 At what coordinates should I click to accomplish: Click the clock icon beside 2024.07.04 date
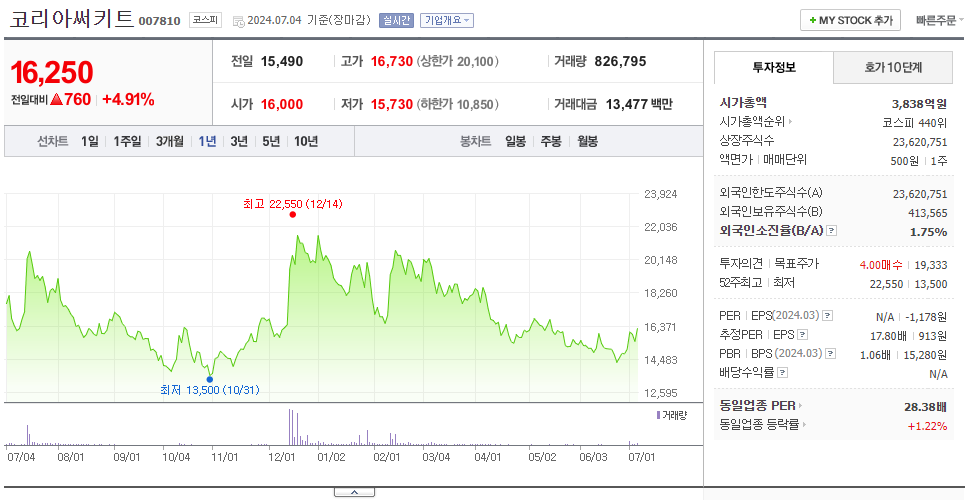click(x=238, y=22)
